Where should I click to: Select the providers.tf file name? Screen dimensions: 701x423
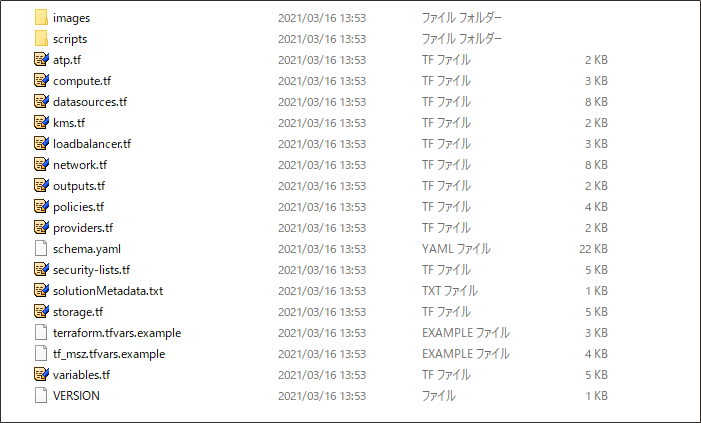[x=83, y=227]
